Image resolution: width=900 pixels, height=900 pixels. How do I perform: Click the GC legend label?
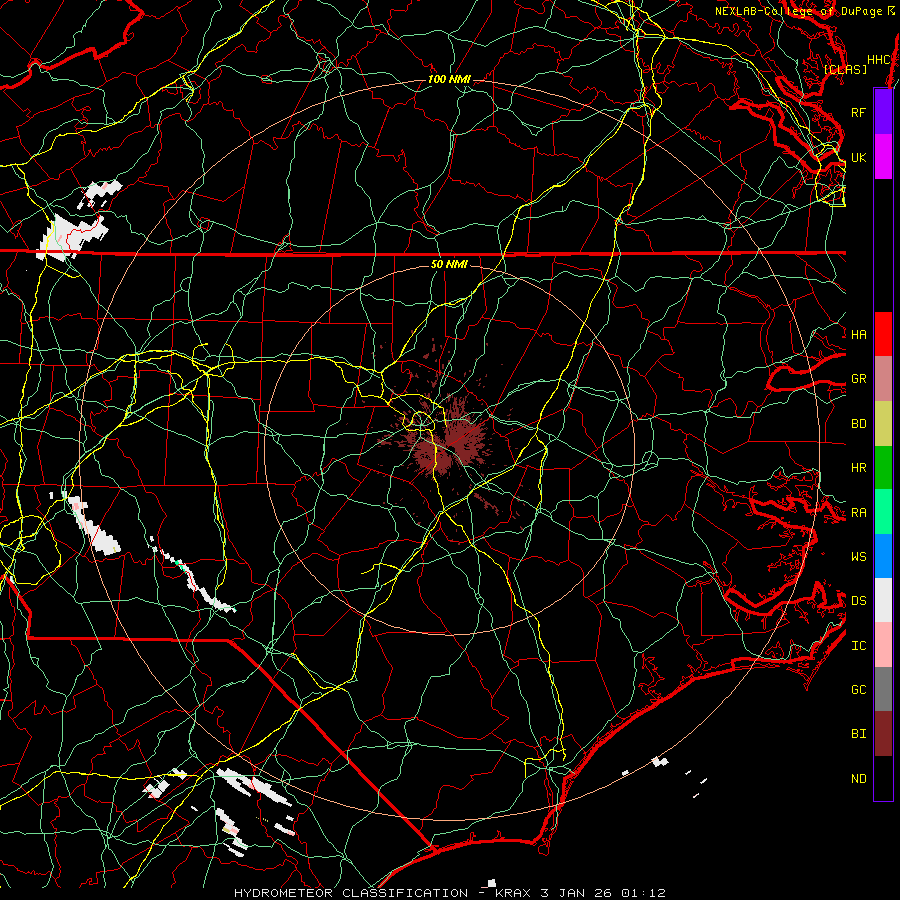[858, 689]
